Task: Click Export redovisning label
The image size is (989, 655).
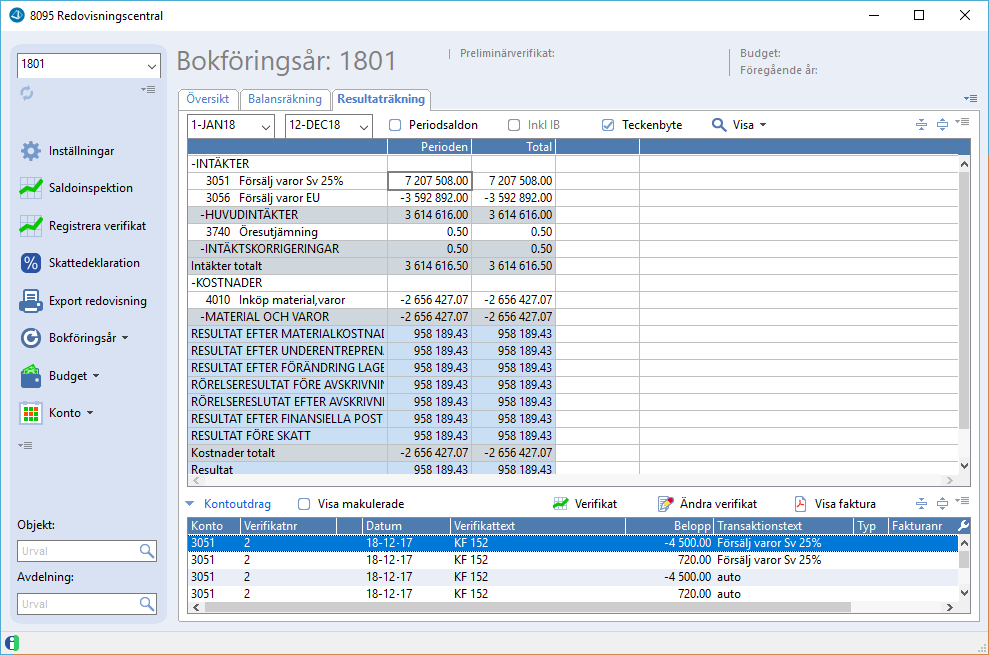Action: click(x=98, y=301)
